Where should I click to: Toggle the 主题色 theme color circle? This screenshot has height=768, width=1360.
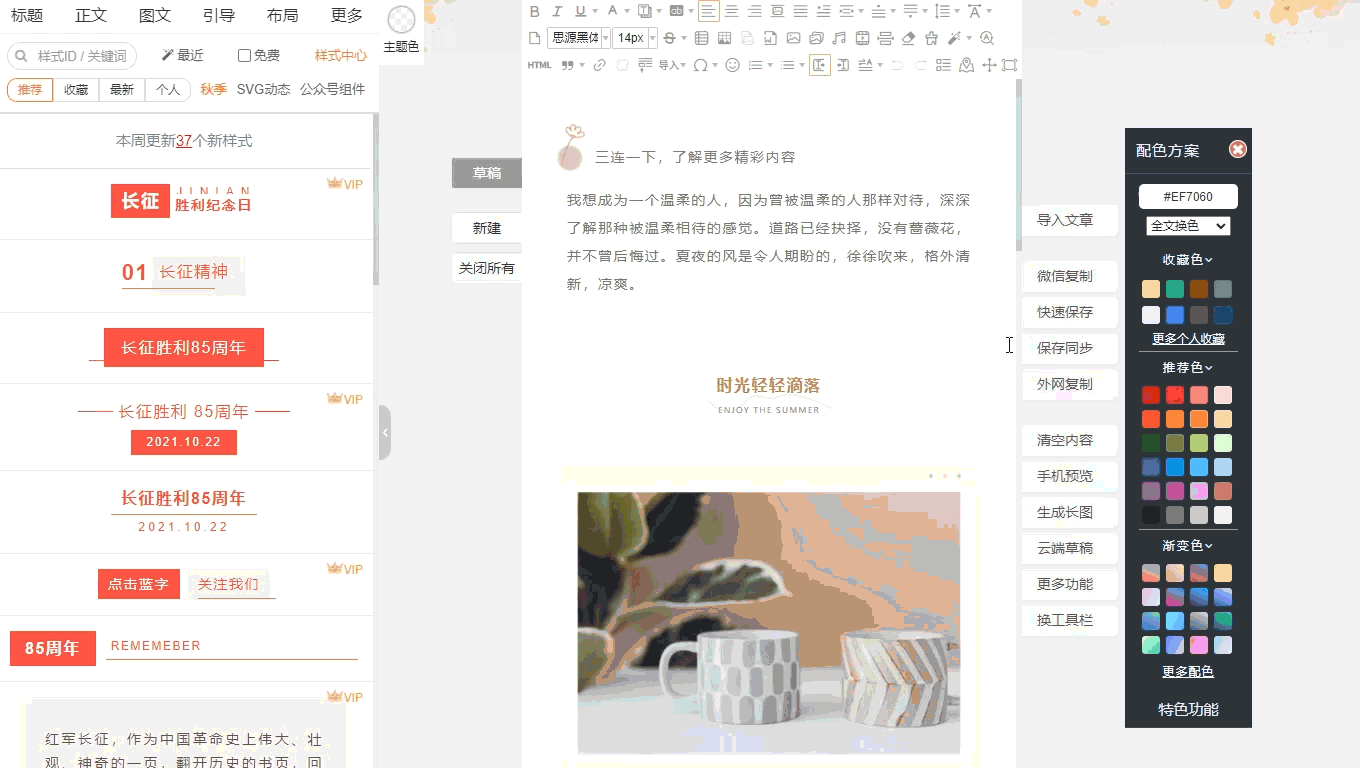click(x=401, y=20)
